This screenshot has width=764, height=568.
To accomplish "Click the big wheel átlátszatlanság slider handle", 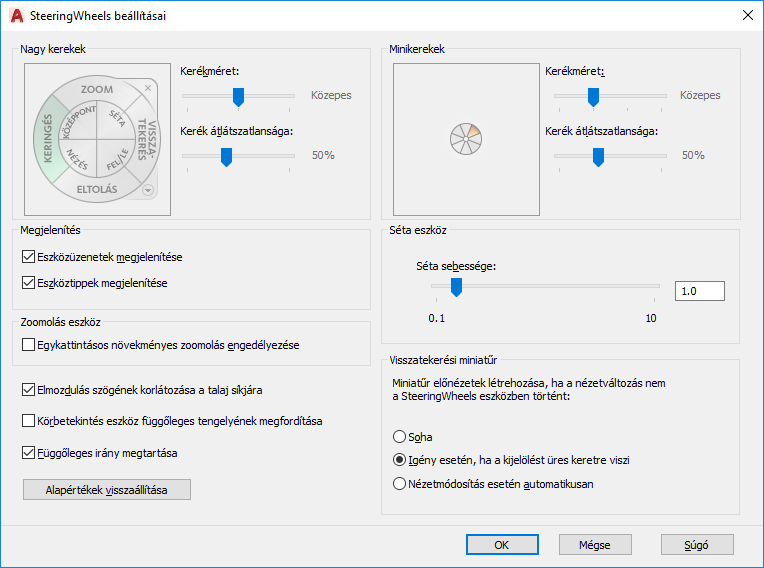I will pos(226,157).
